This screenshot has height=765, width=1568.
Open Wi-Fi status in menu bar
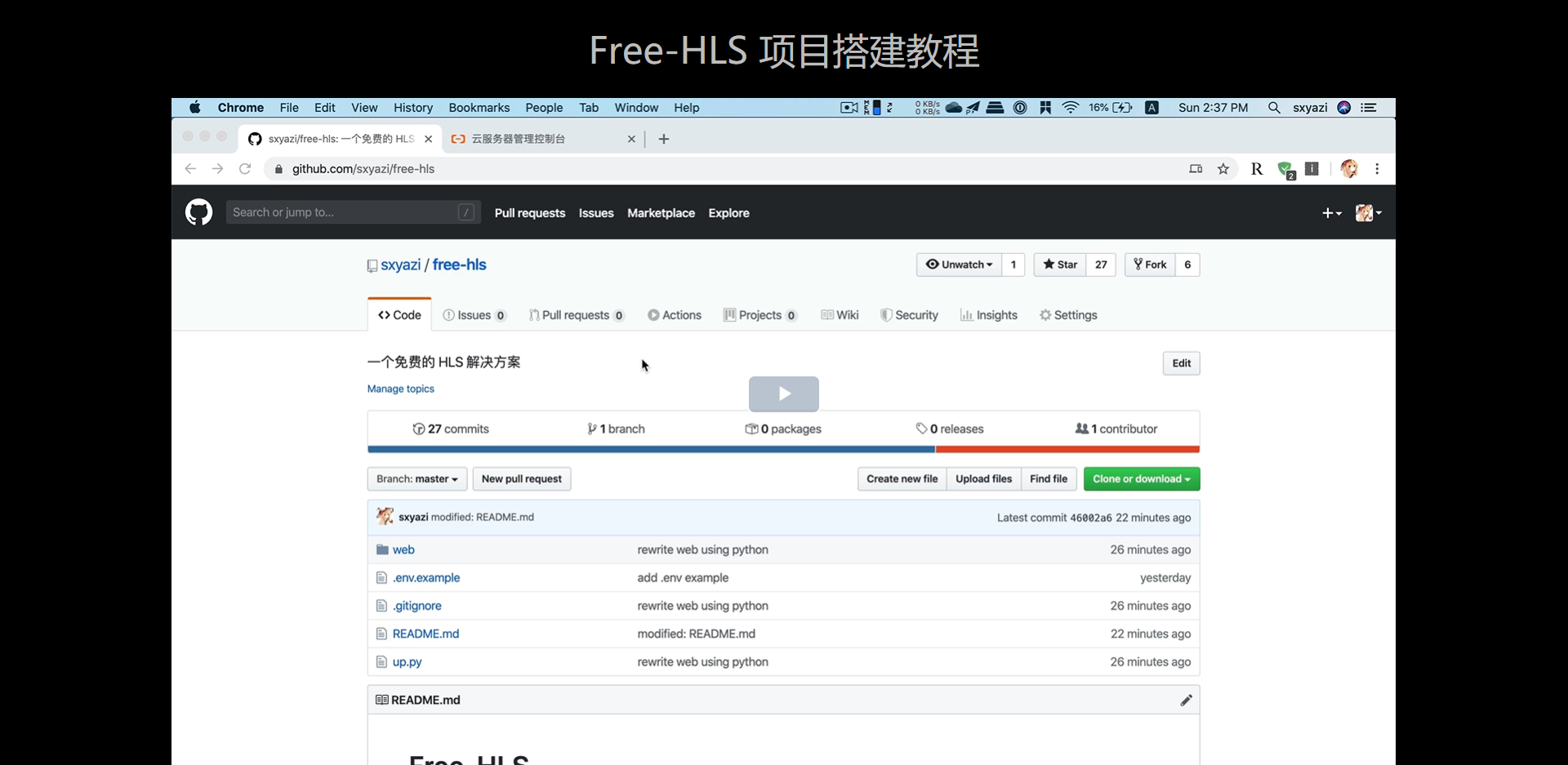1070,108
